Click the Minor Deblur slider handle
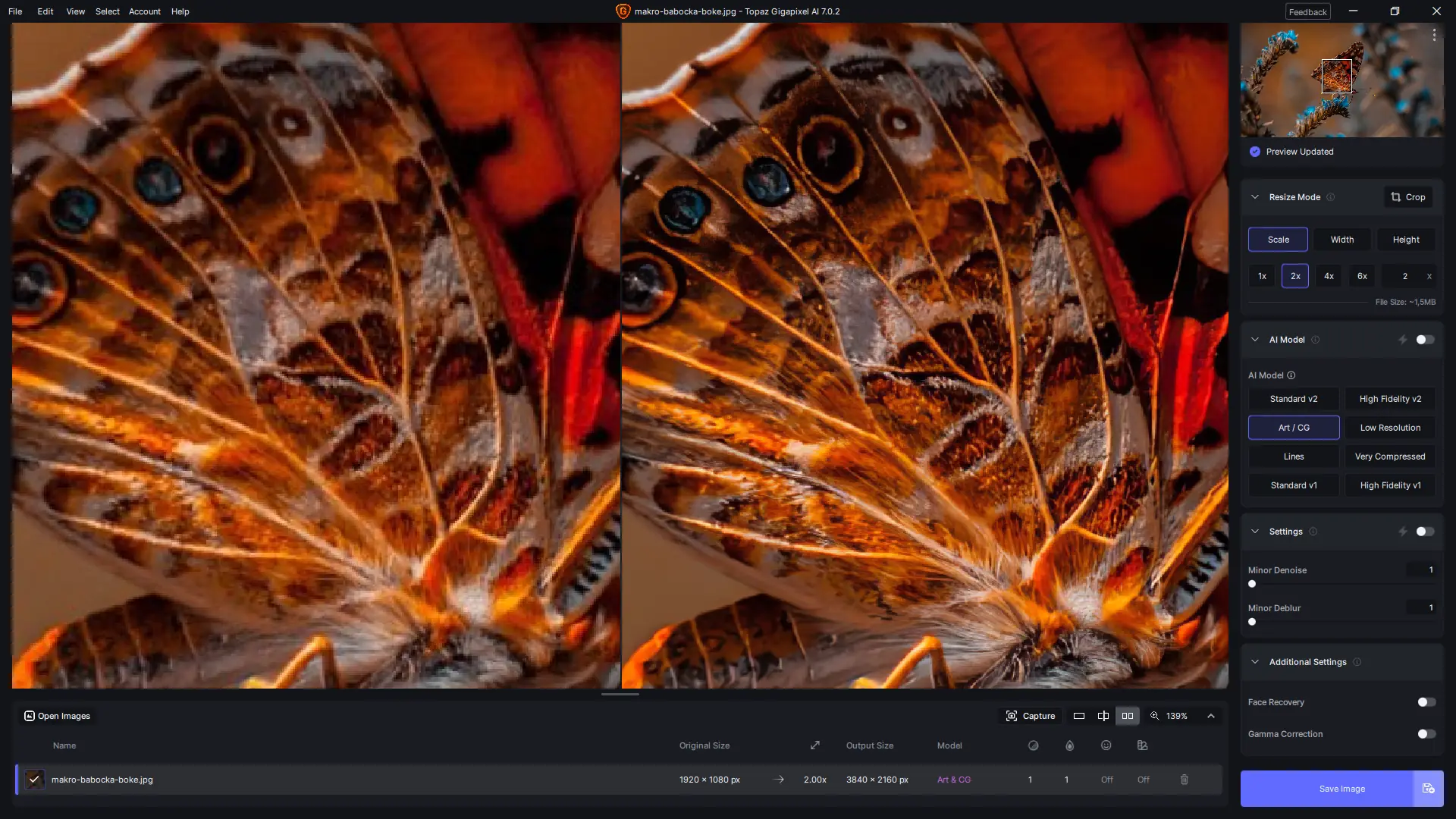The image size is (1456, 819). point(1252,622)
